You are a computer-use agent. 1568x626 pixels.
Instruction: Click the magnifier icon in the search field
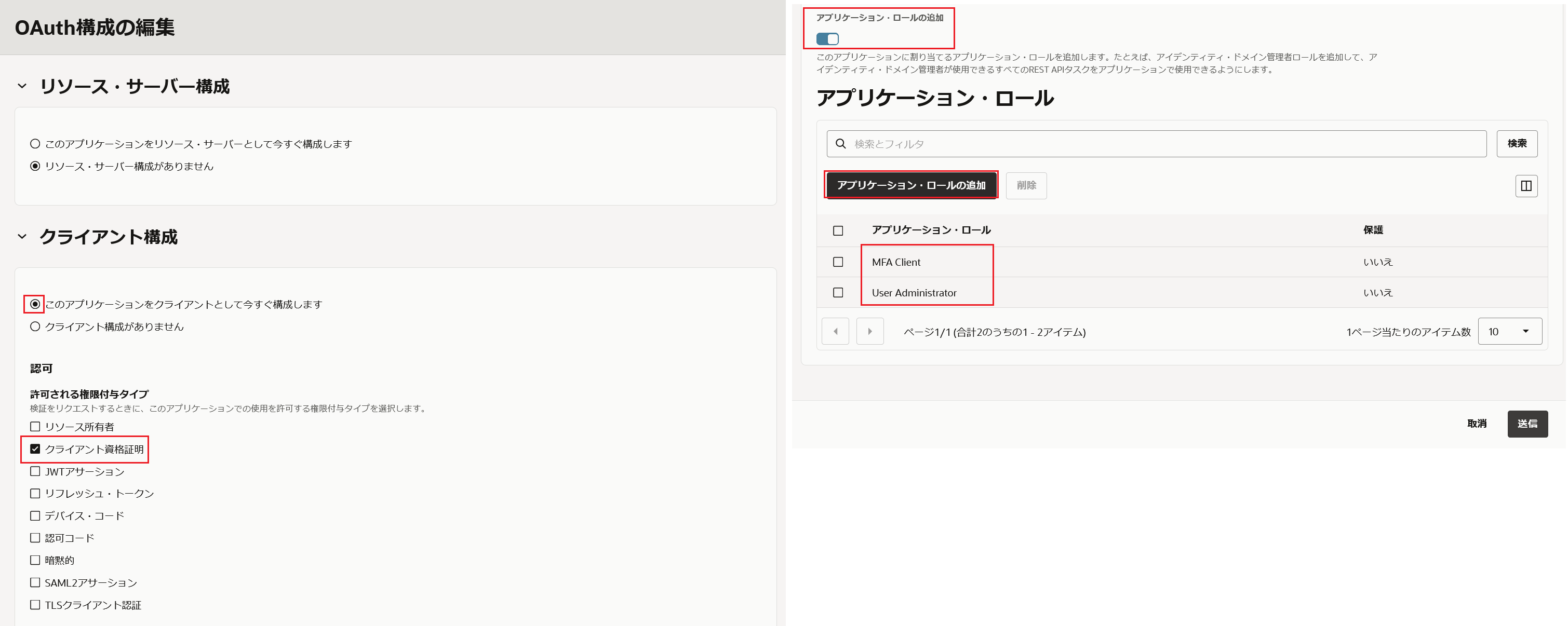click(840, 144)
